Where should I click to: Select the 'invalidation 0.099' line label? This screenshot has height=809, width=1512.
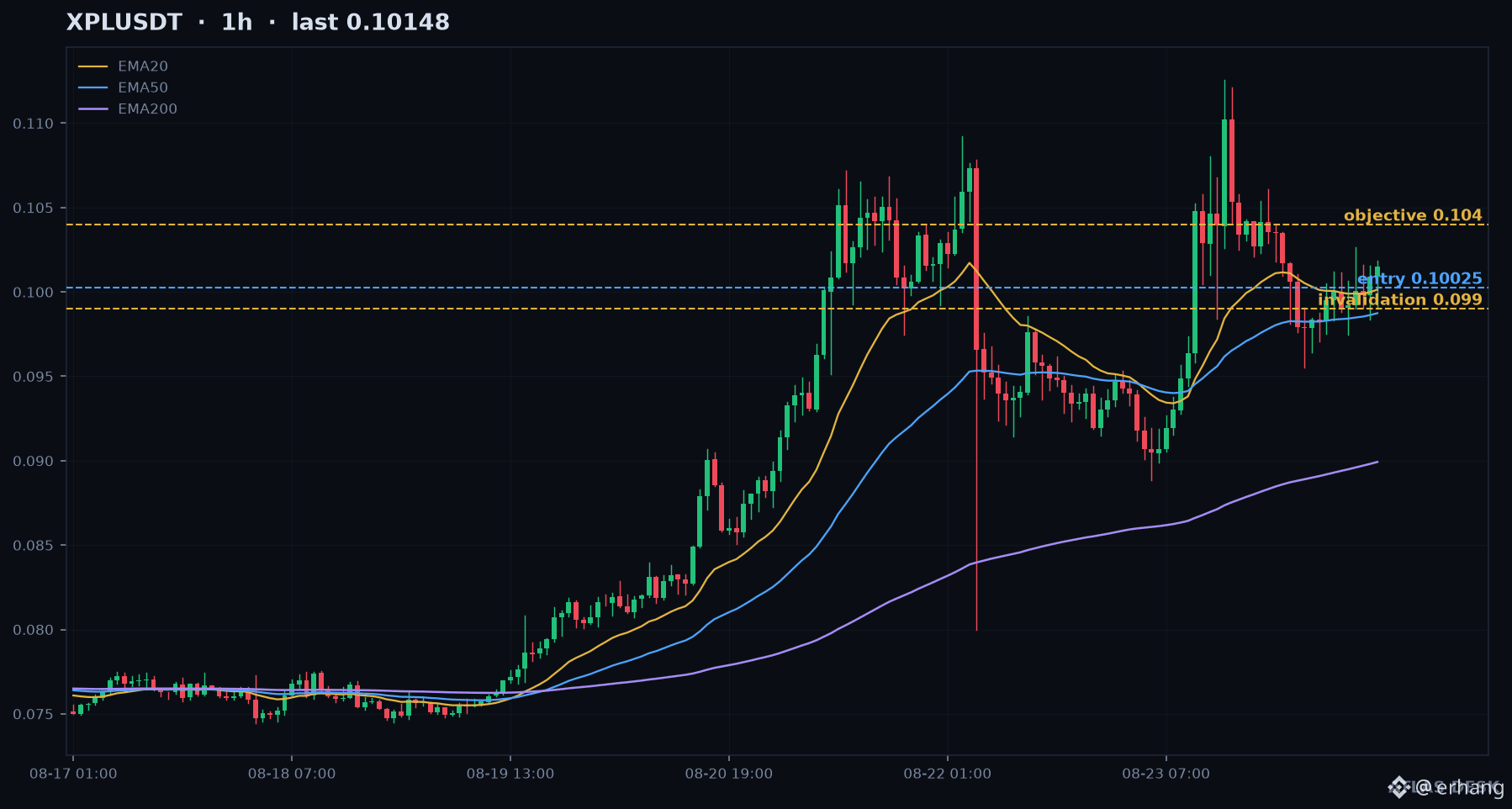tap(1400, 299)
